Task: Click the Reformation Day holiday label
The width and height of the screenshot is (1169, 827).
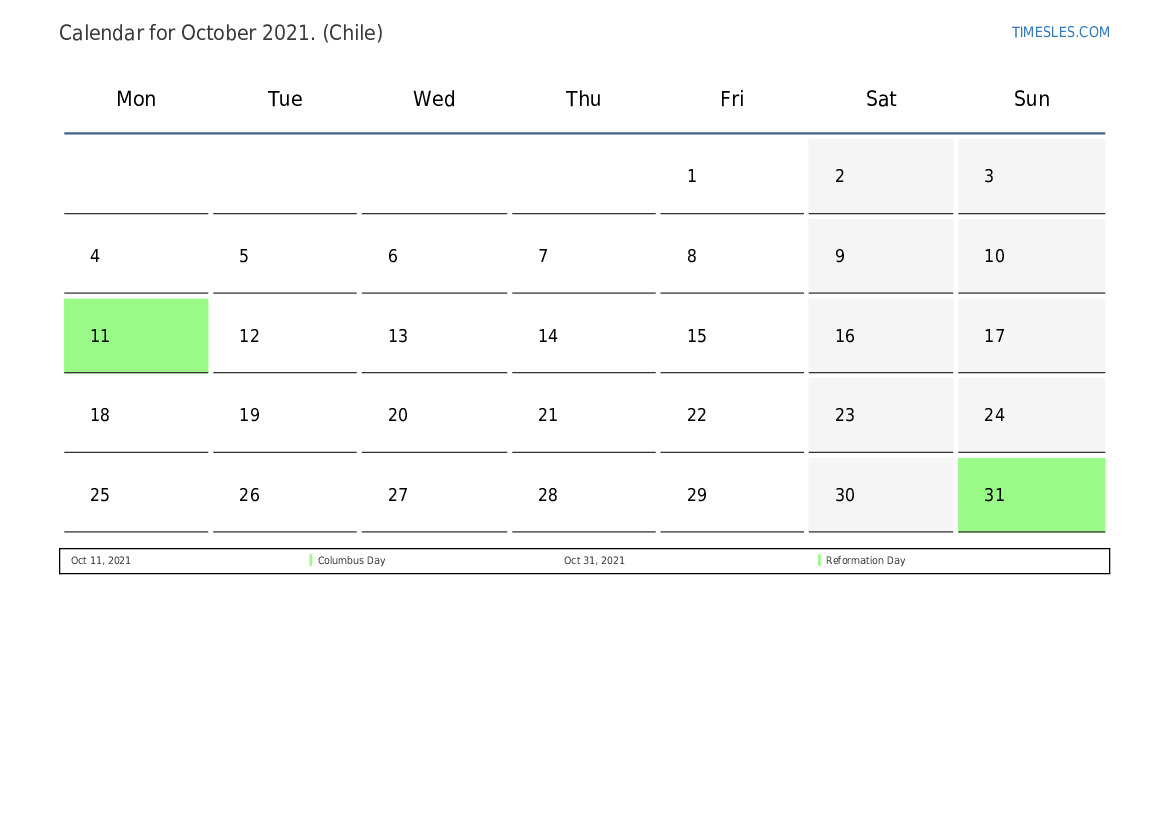Action: pos(865,561)
